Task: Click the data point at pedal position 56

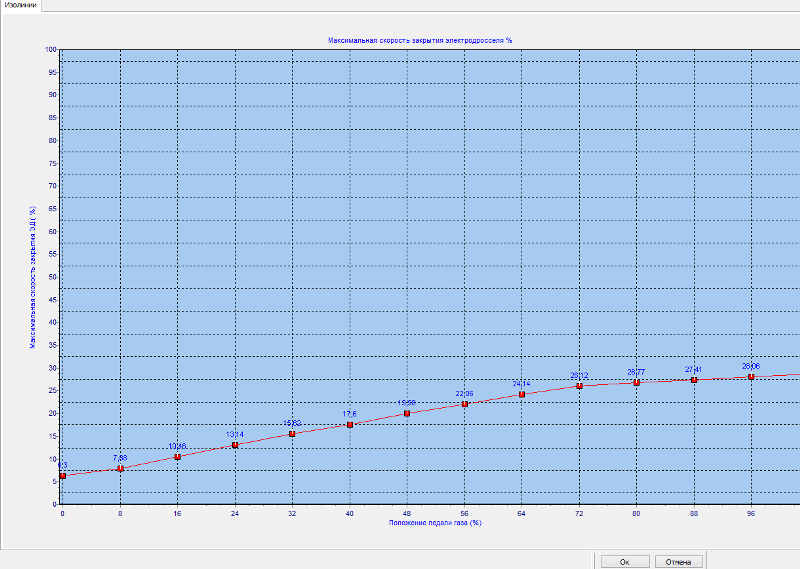Action: point(464,404)
